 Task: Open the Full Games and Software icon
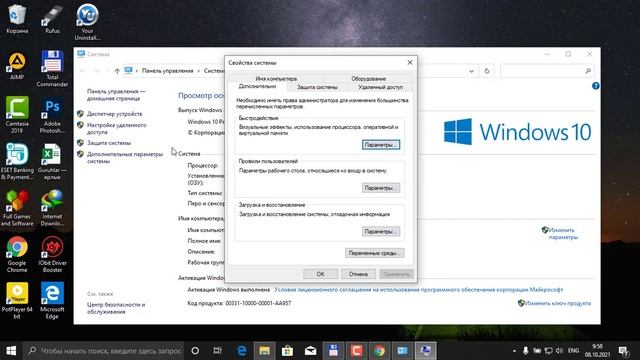click(17, 208)
